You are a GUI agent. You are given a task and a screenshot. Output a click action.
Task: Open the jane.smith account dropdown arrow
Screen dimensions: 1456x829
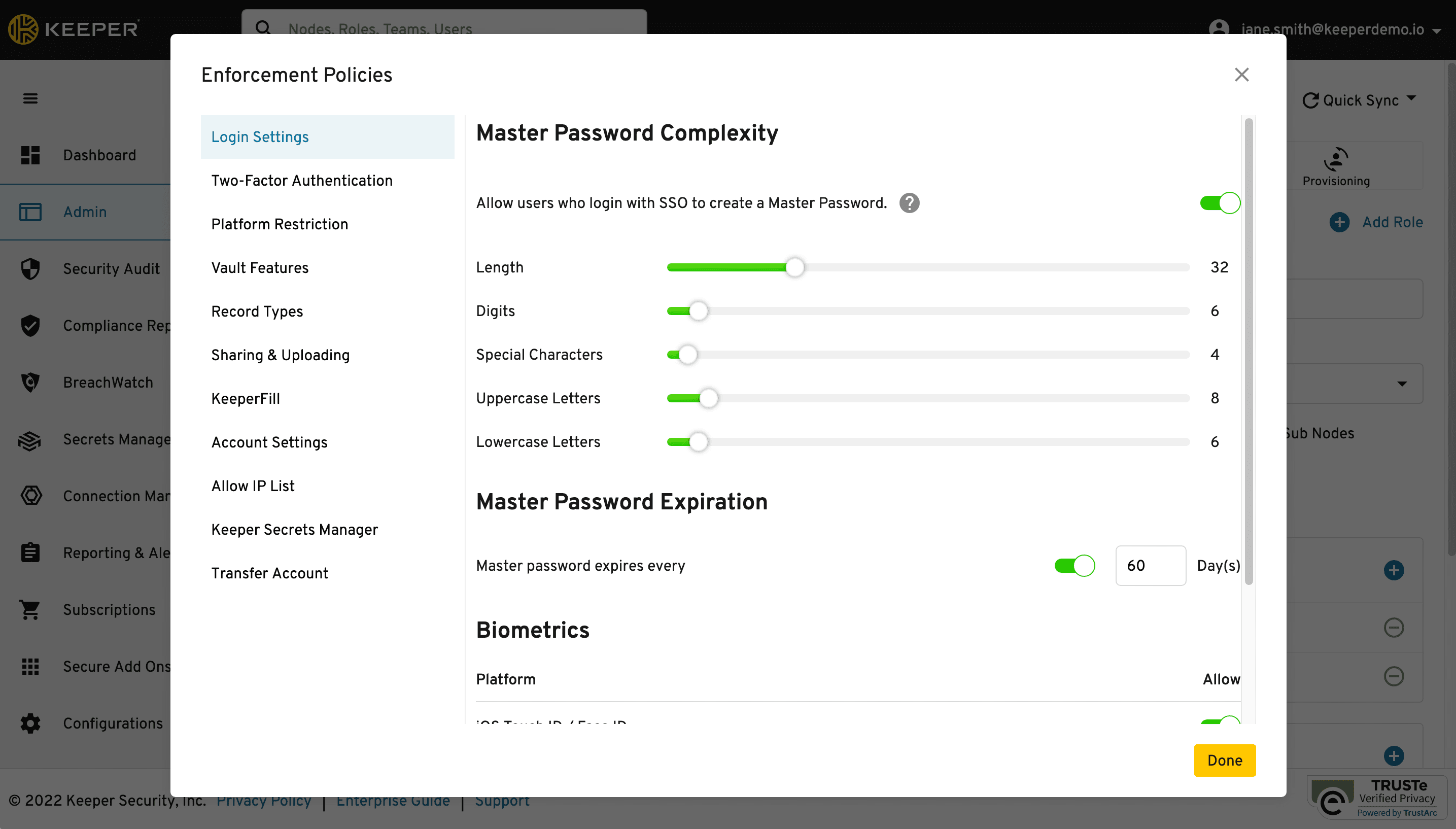(x=1437, y=31)
